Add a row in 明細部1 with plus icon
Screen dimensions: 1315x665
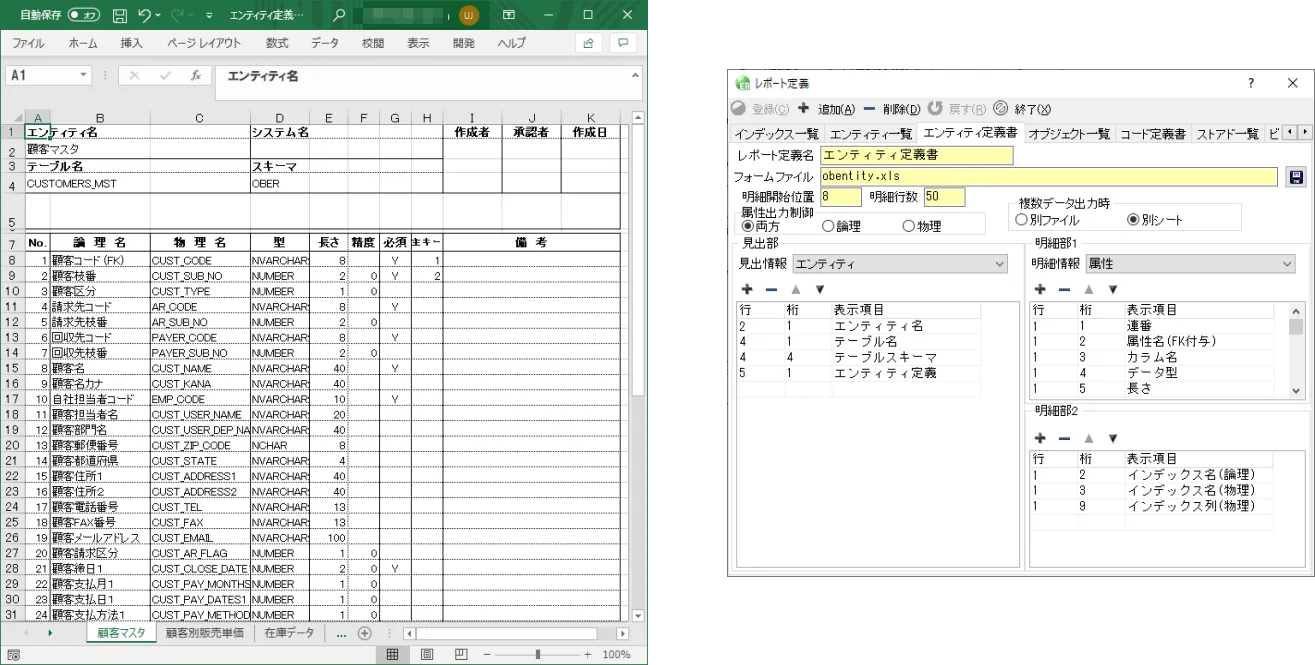click(x=1040, y=289)
